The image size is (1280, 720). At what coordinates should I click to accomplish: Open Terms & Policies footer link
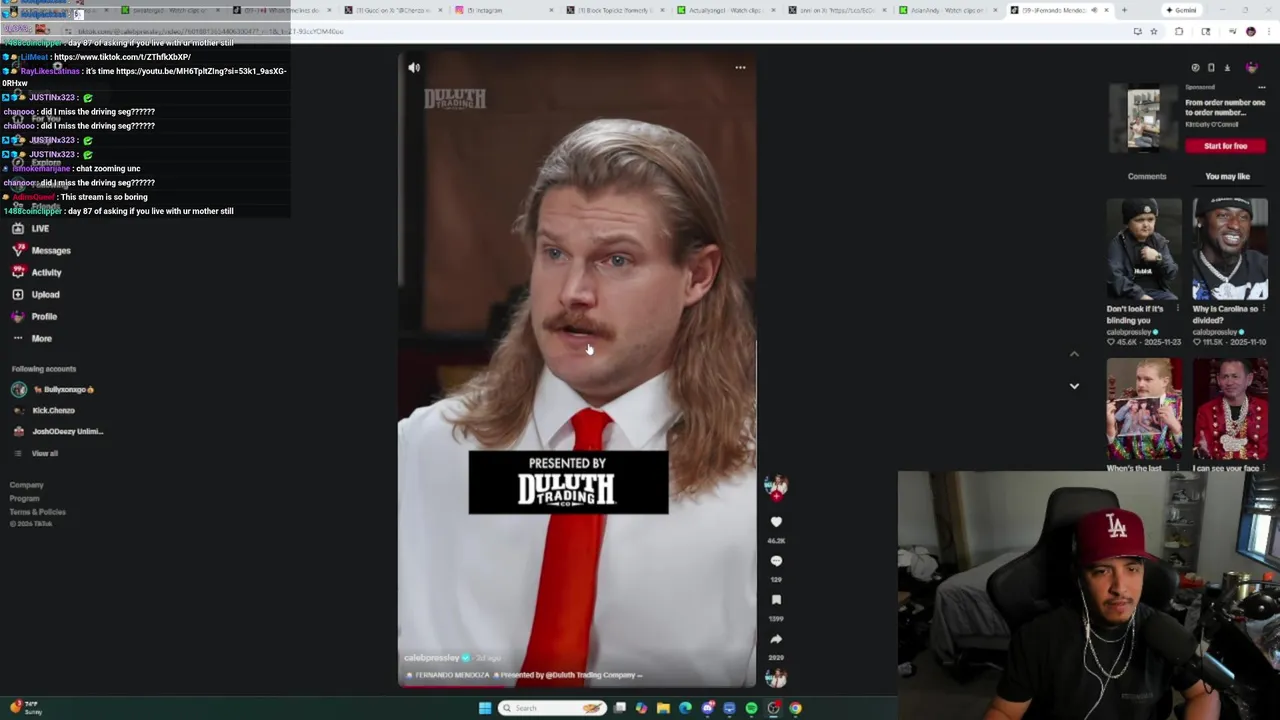point(37,512)
